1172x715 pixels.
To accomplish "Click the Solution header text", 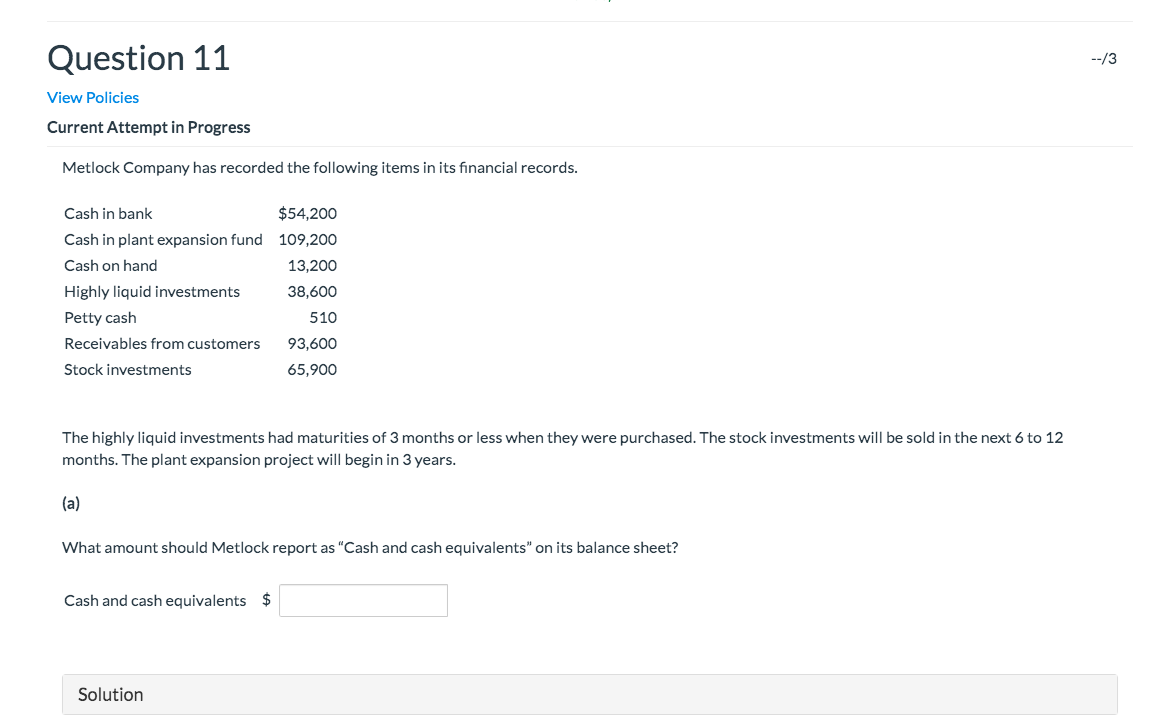I will click(110, 694).
